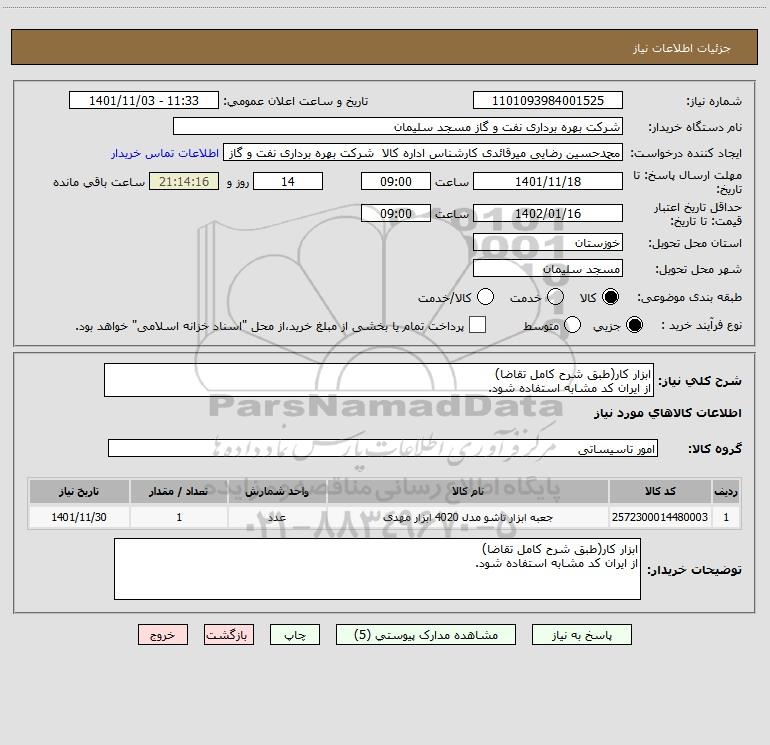Click the price validity time 09:00 field
The image size is (770, 745).
coord(396,213)
